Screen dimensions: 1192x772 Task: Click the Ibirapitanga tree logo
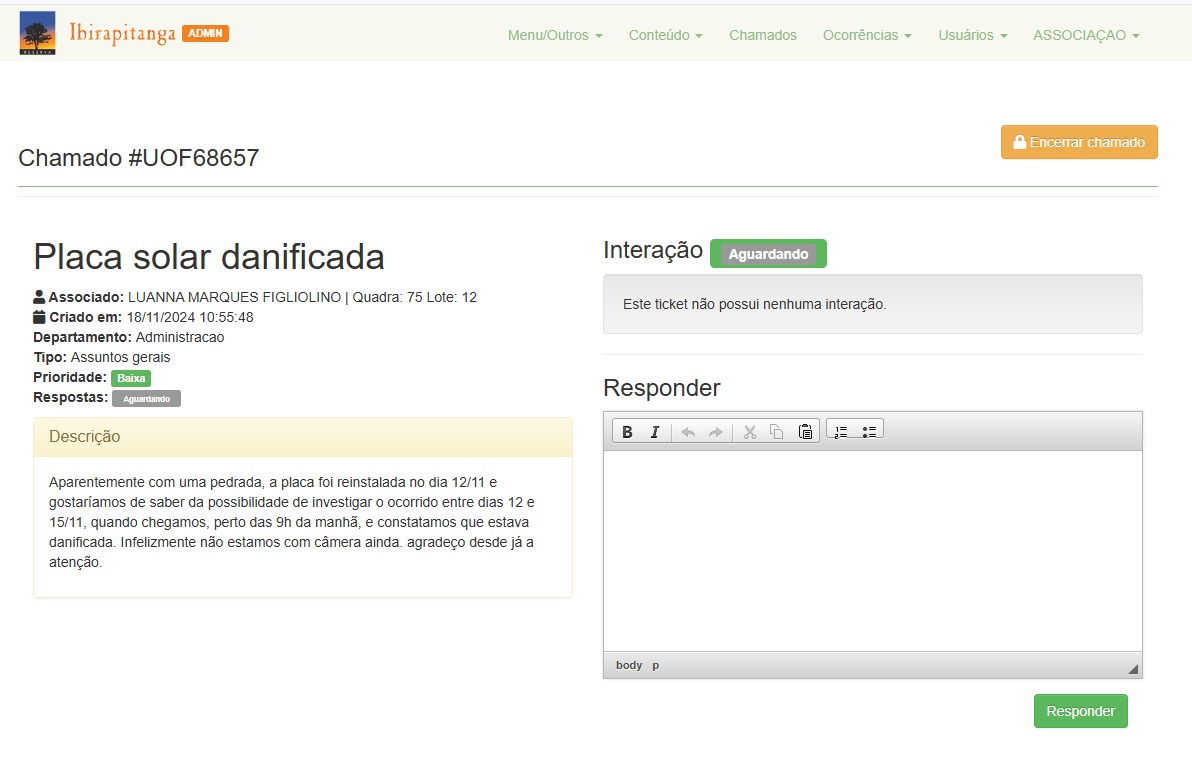tap(38, 33)
